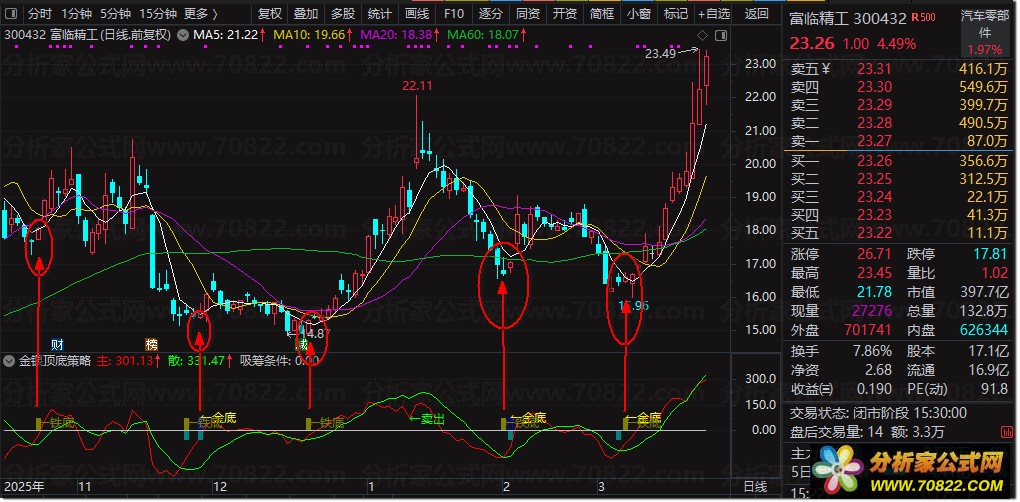Click the 23.49 peak price label

(661, 54)
